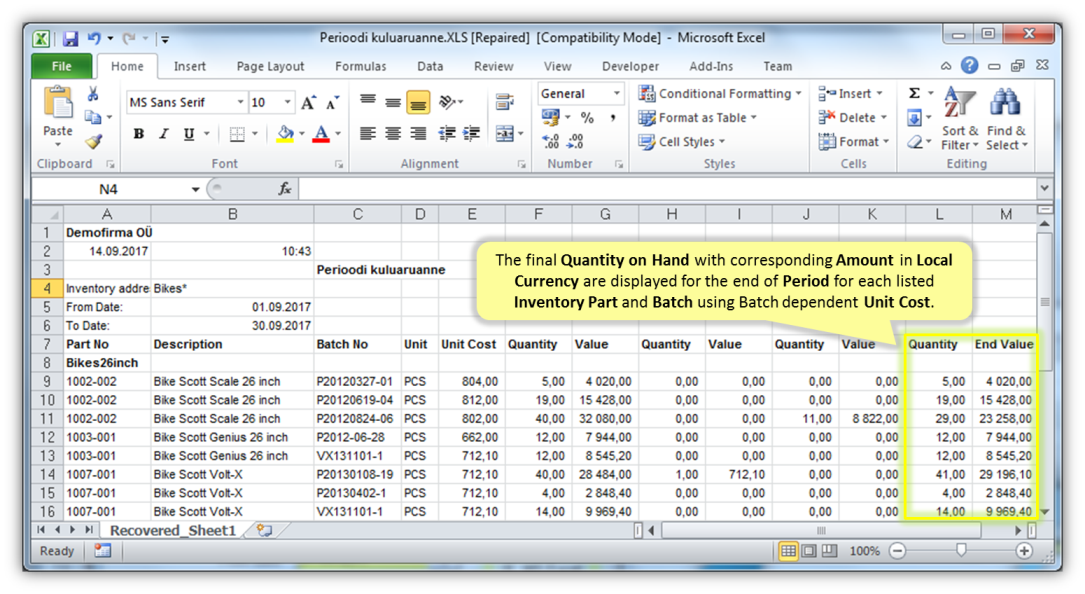This screenshot has height=594, width=1085.
Task: Click the Format cells button
Action: tap(854, 141)
